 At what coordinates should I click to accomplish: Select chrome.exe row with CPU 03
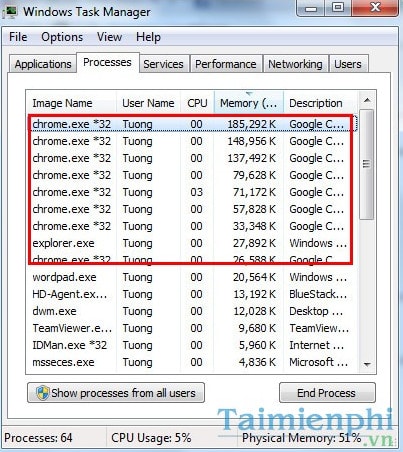tap(192, 192)
